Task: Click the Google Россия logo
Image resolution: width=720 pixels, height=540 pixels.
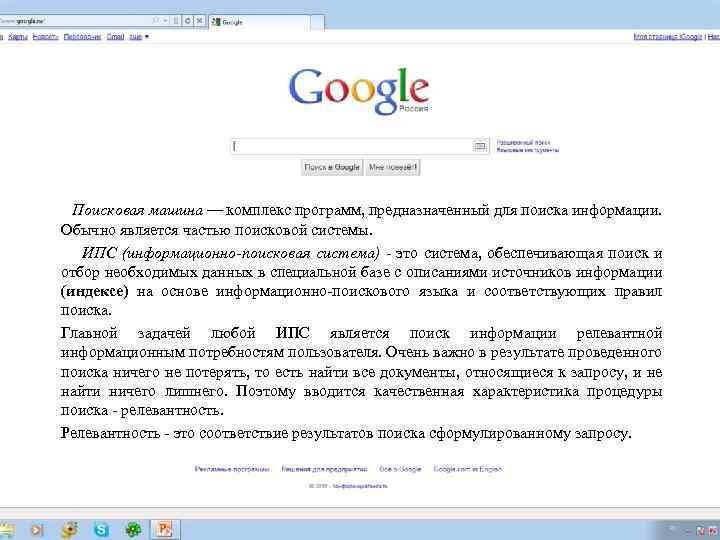Action: point(359,90)
